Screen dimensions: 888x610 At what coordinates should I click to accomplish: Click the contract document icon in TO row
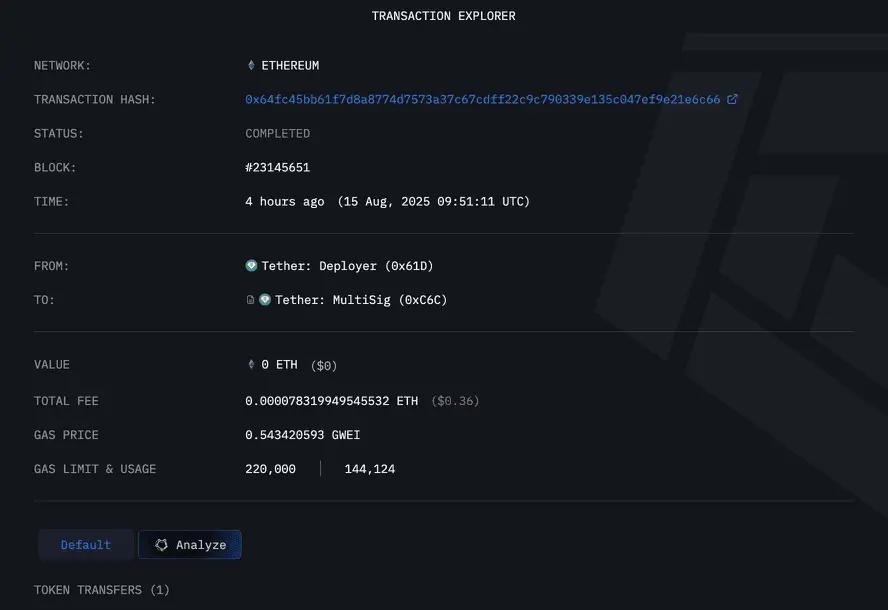[250, 300]
